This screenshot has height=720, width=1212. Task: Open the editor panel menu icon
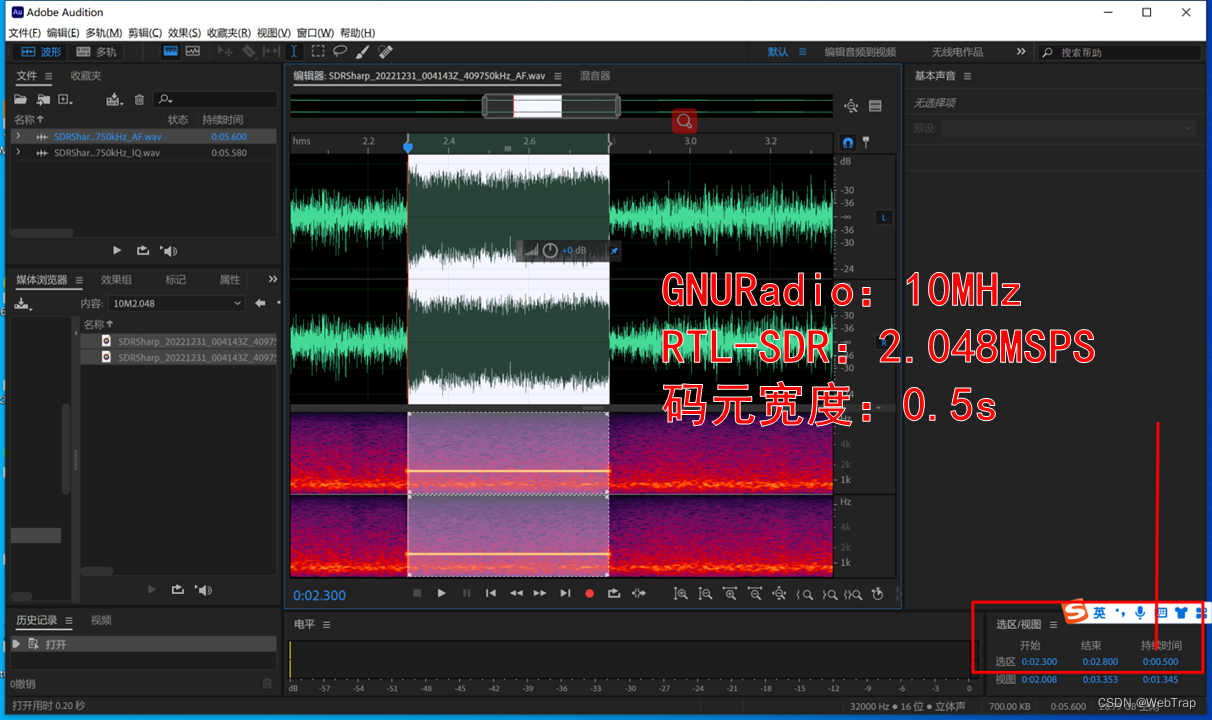click(558, 76)
